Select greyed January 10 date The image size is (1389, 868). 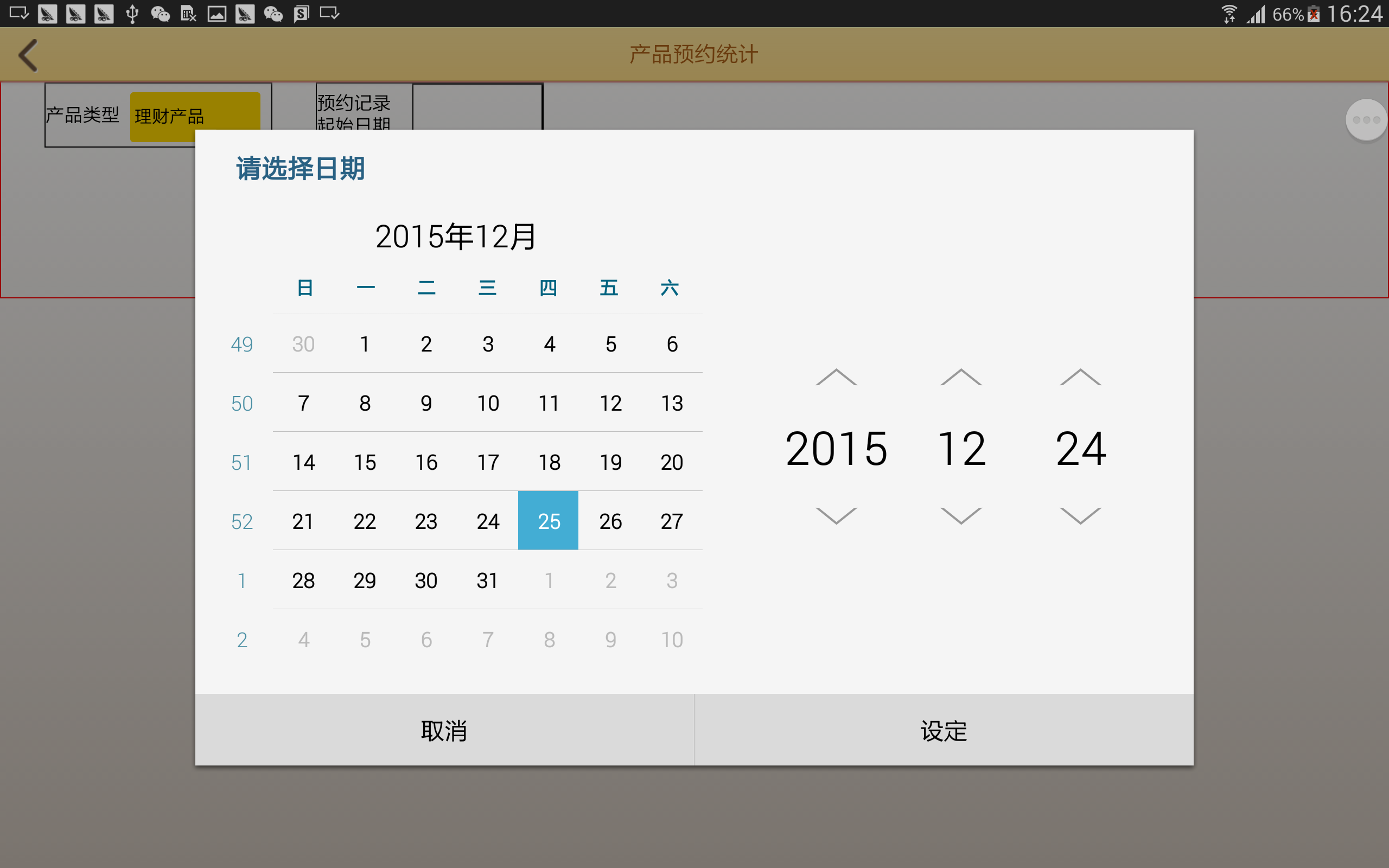pyautogui.click(x=672, y=640)
